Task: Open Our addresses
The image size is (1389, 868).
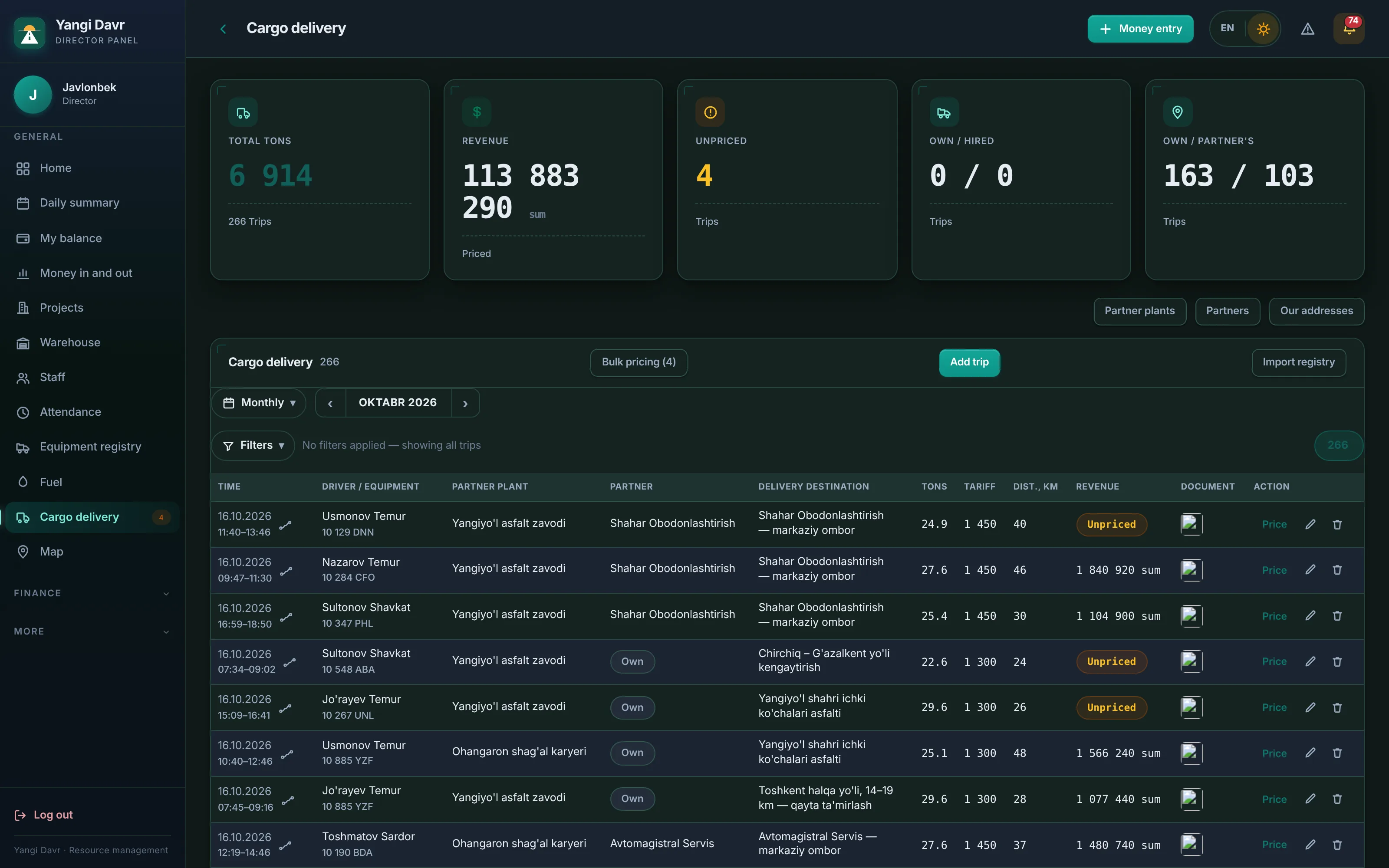Action: coord(1316,311)
